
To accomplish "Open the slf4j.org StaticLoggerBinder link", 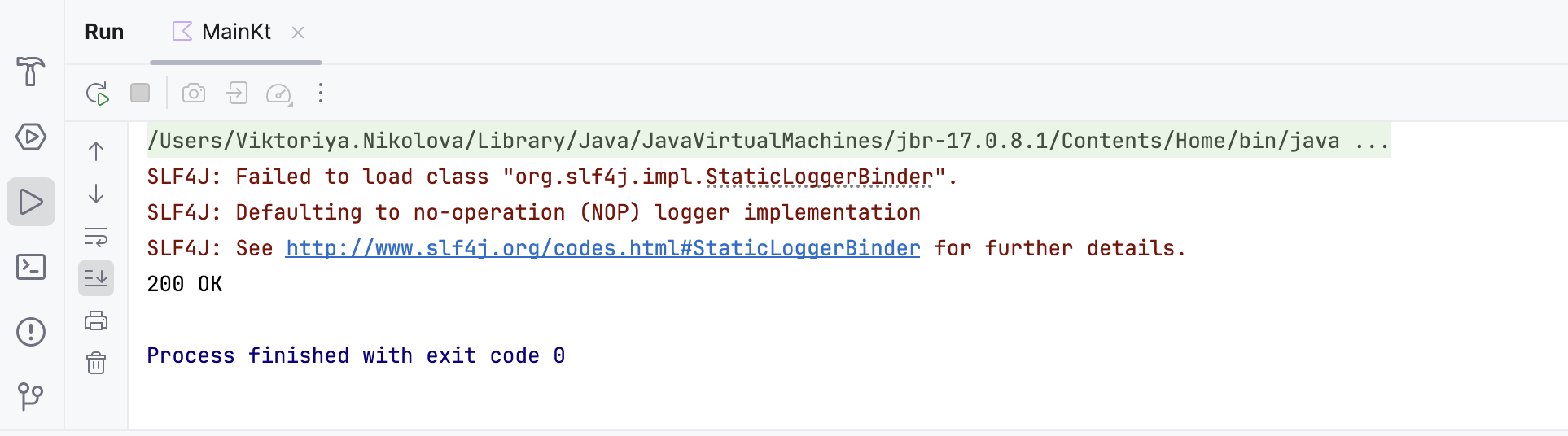I will tap(602, 249).
